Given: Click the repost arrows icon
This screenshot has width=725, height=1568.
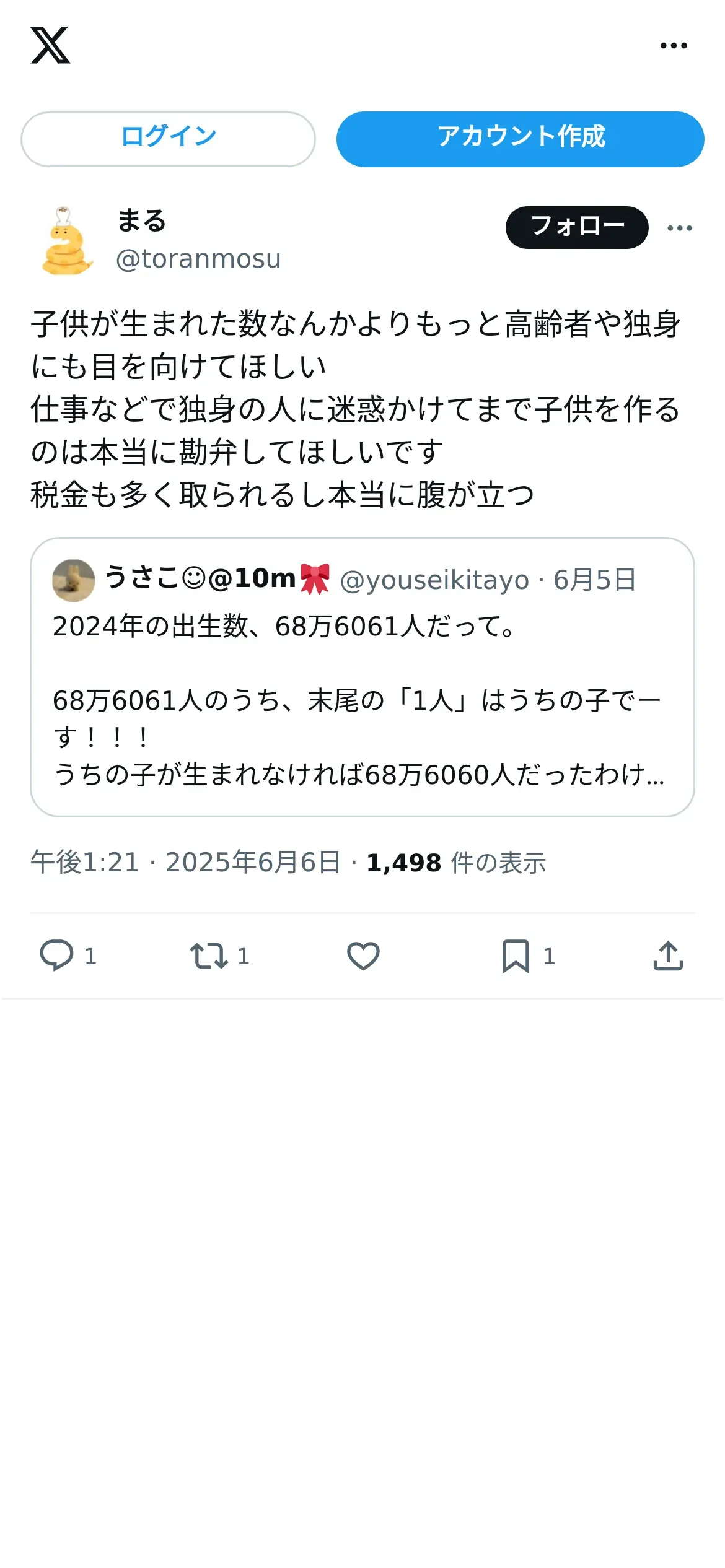Looking at the screenshot, I should coord(209,956).
